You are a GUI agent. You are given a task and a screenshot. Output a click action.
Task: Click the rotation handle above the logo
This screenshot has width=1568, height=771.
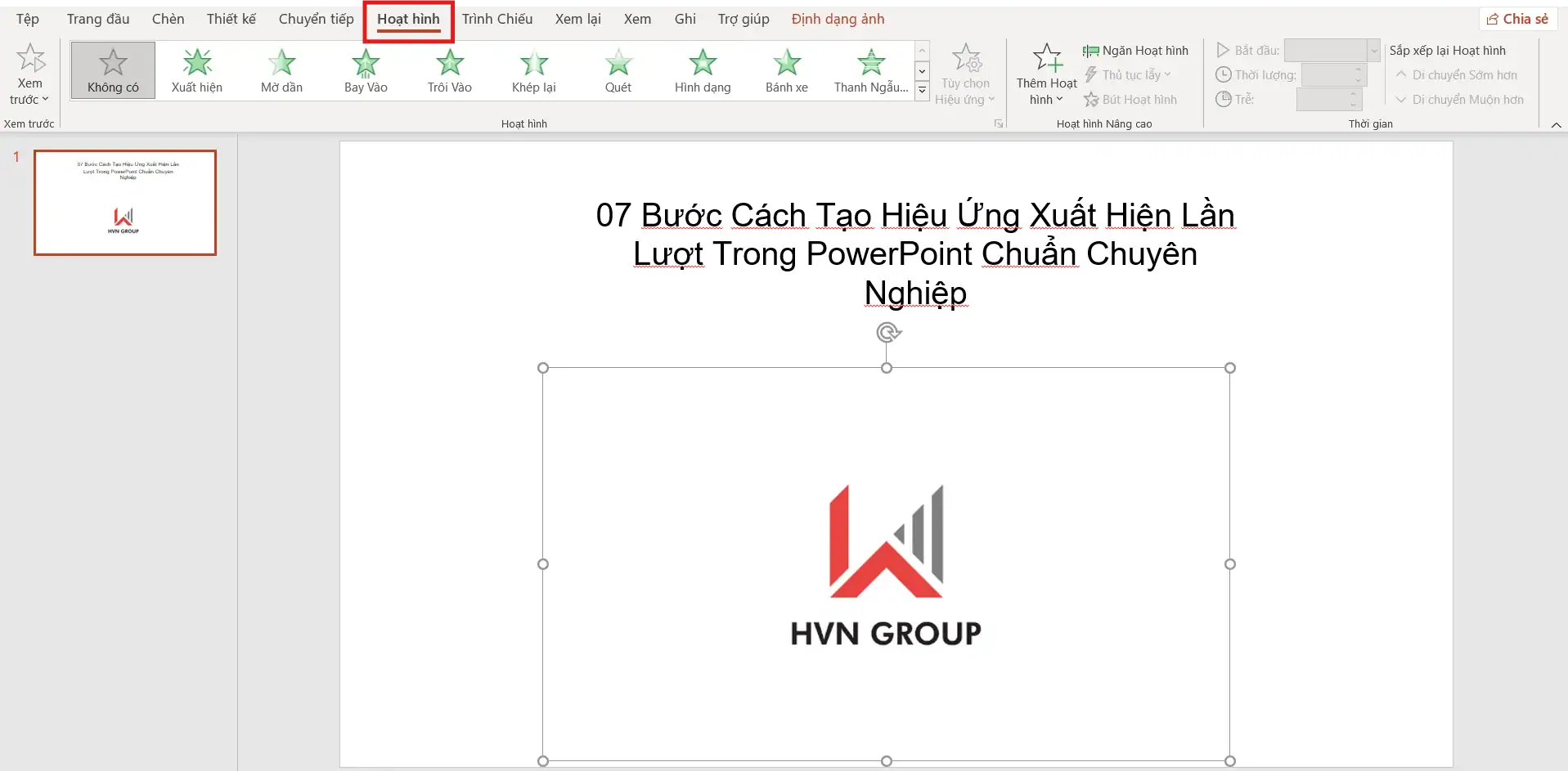click(x=887, y=332)
